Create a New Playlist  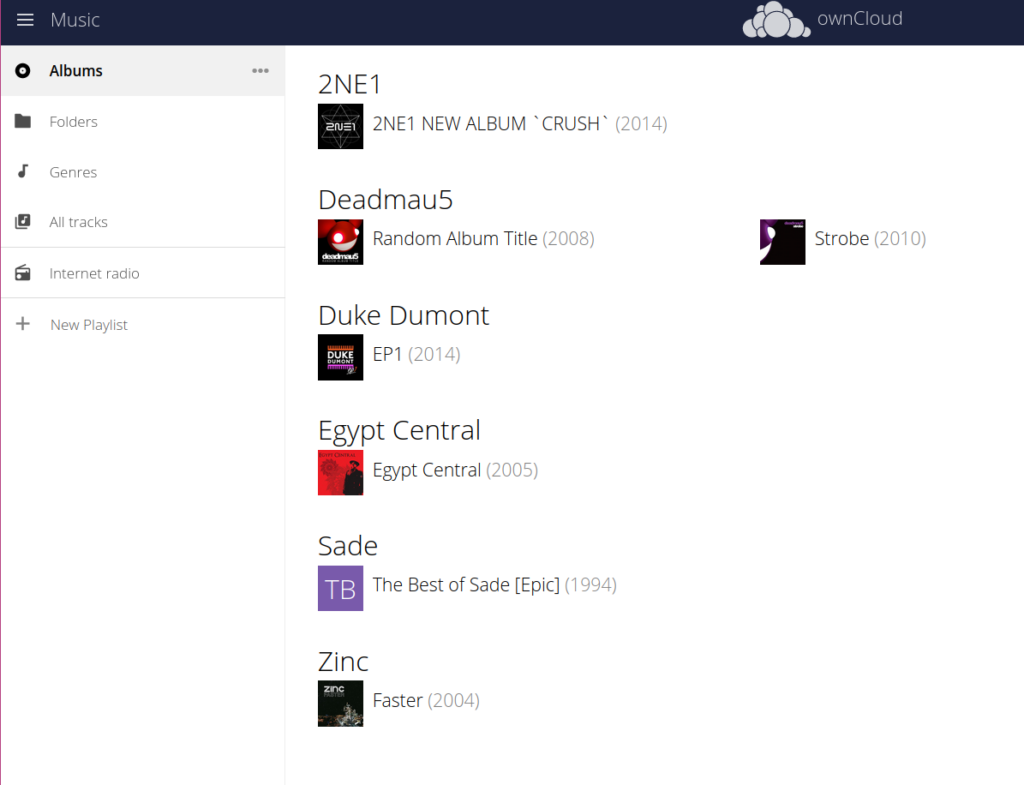click(143, 324)
